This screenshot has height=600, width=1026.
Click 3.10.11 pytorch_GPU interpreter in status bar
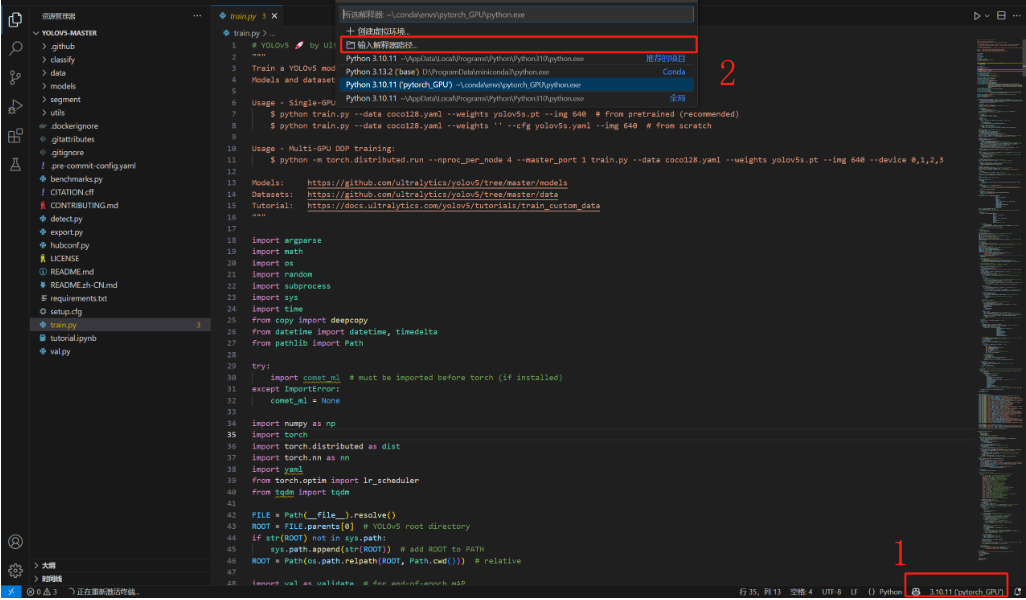966,591
